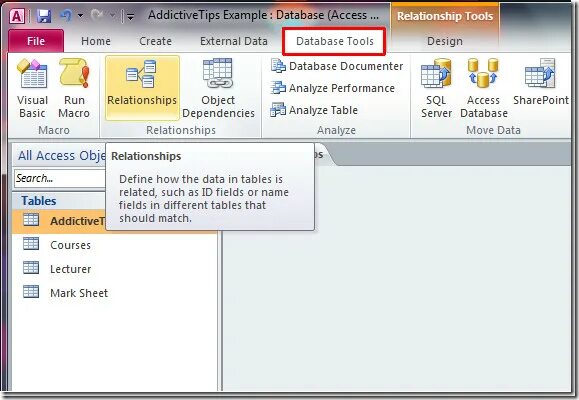Click the Database Documenter icon
Viewport: 579px width, 400px height.
click(278, 66)
